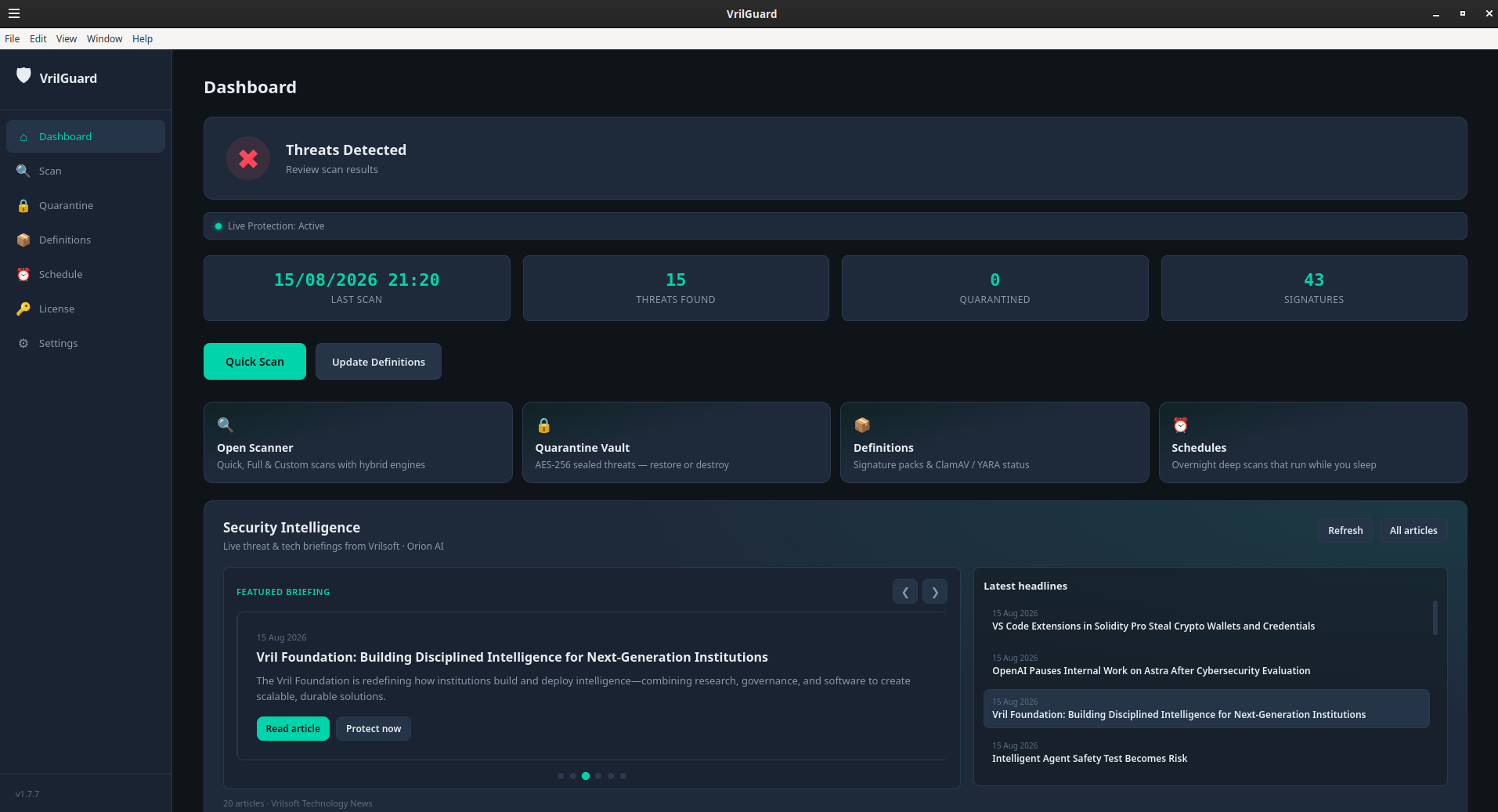The width and height of the screenshot is (1498, 812).
Task: Click the box icon on Definitions card
Action: pos(861,424)
